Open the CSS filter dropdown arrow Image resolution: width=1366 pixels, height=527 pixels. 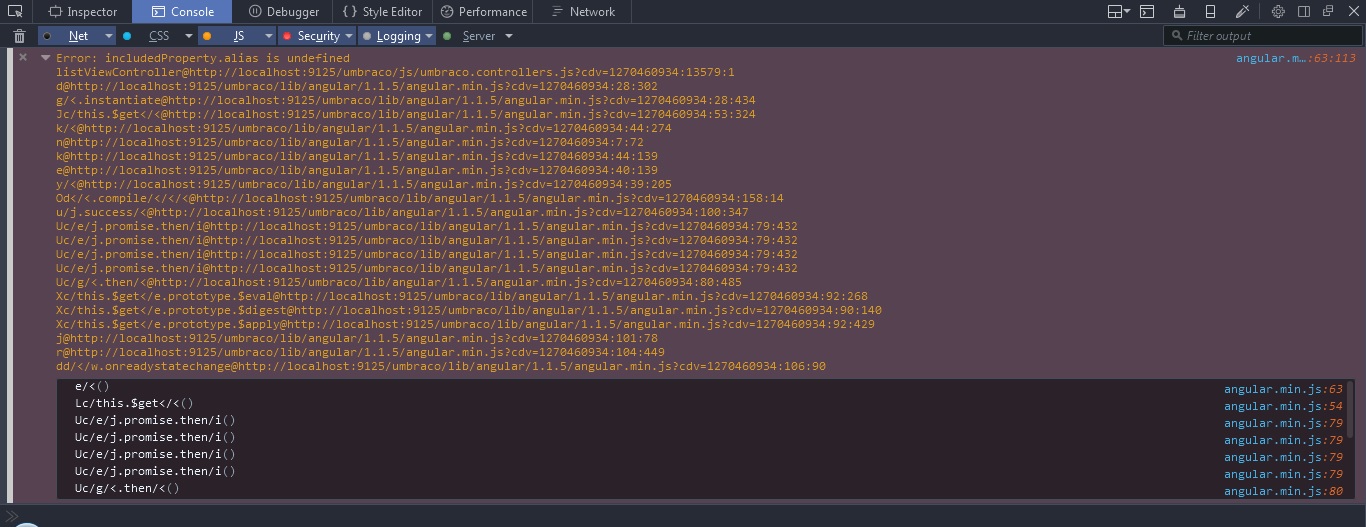[x=188, y=36]
